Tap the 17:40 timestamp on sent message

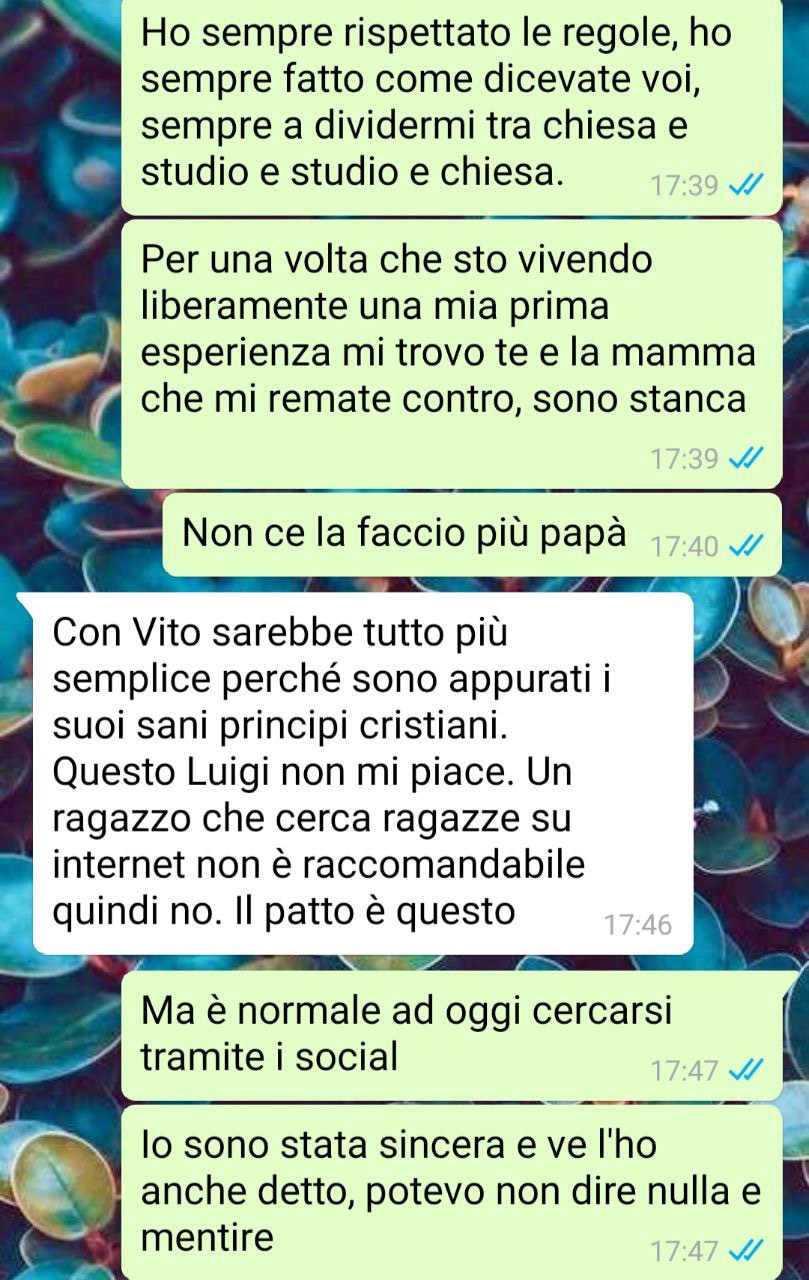tap(684, 547)
